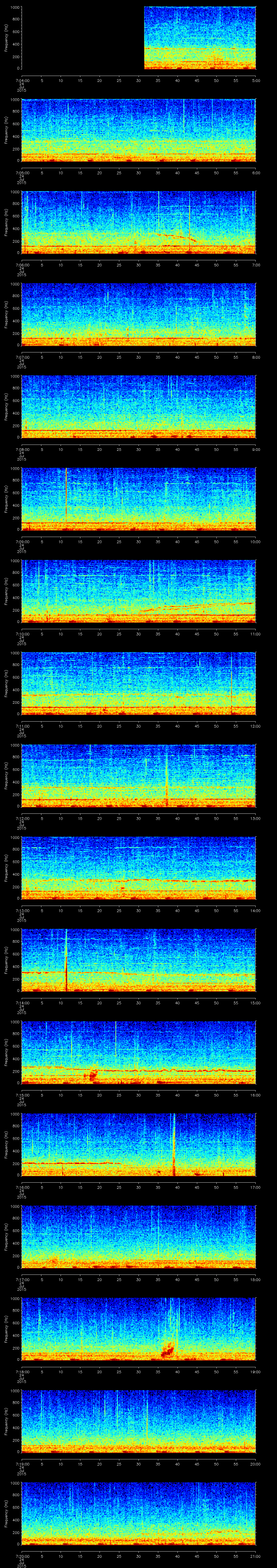This screenshot has width=277, height=1568.
Task: Click the spectrogram panel starting at 7:15:00
Action: tap(139, 1052)
